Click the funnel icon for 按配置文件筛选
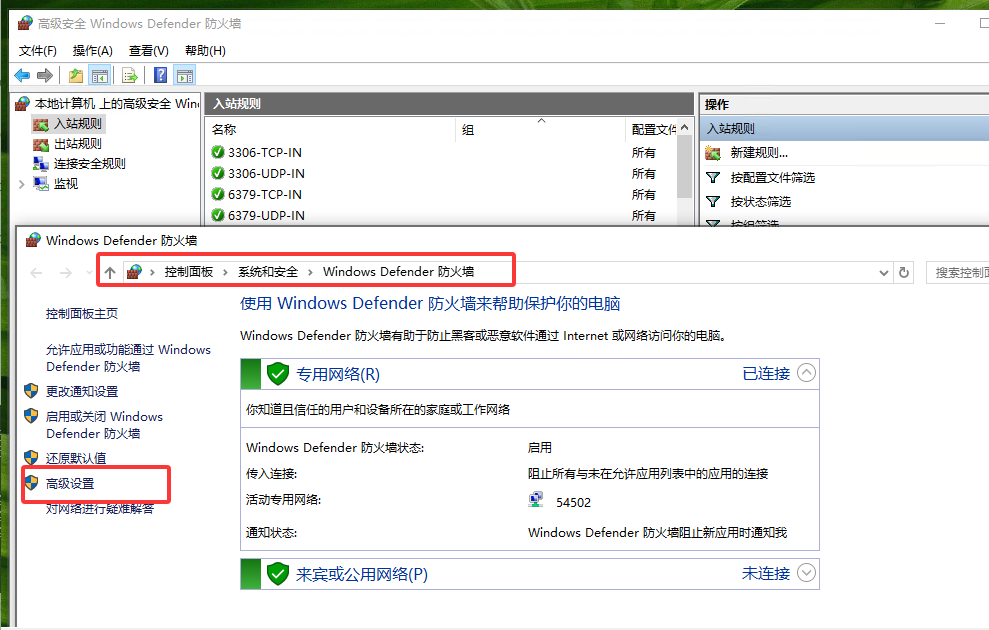 coord(713,178)
